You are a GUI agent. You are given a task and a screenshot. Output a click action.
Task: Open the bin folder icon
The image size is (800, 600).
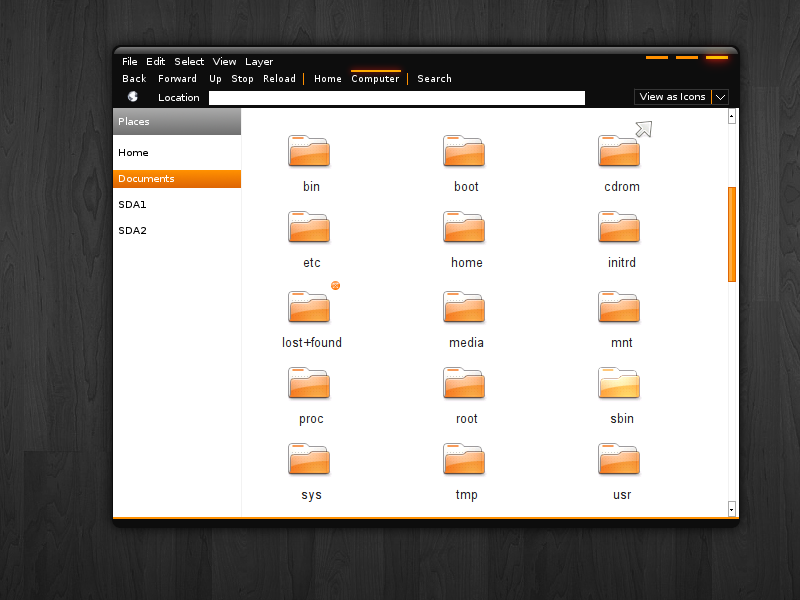click(x=309, y=151)
